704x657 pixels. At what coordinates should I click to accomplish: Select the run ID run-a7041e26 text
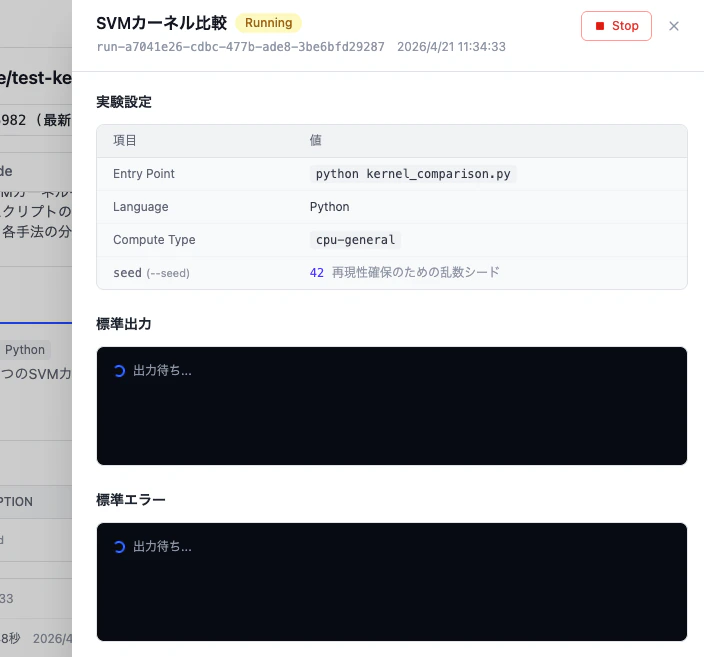coord(241,47)
